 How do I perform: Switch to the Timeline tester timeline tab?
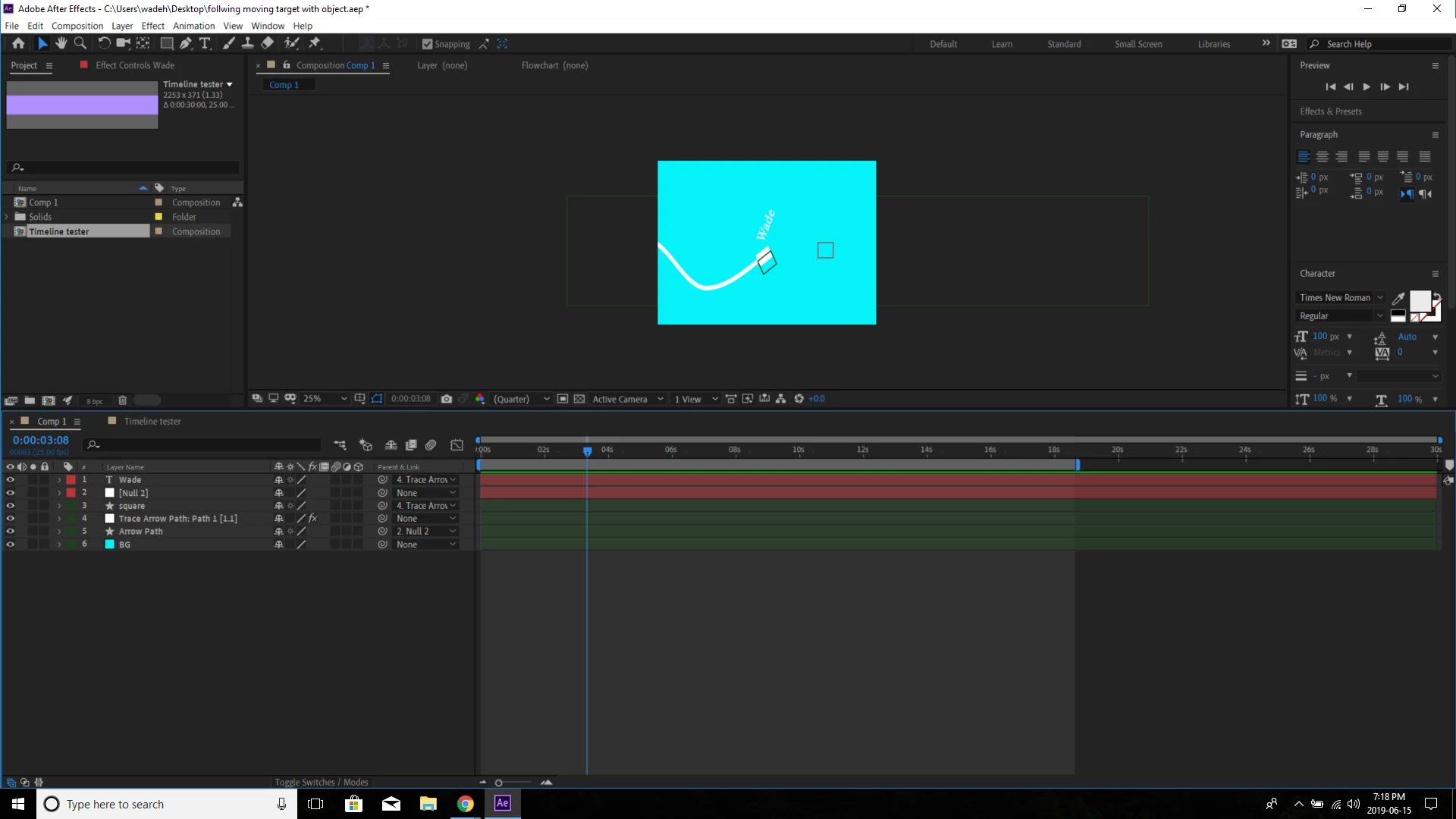(x=152, y=422)
